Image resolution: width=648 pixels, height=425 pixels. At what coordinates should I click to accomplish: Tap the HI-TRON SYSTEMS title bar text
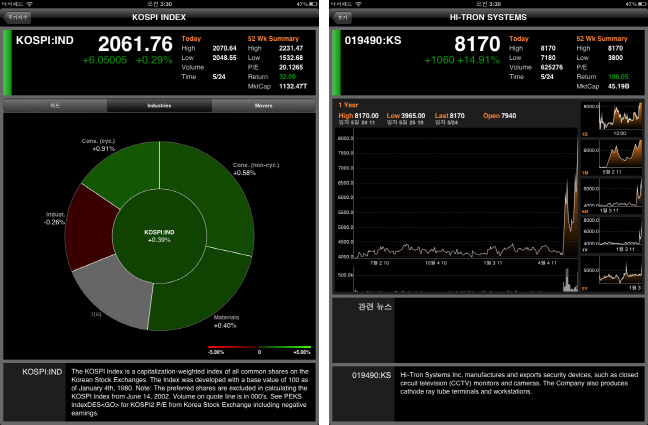coord(488,17)
